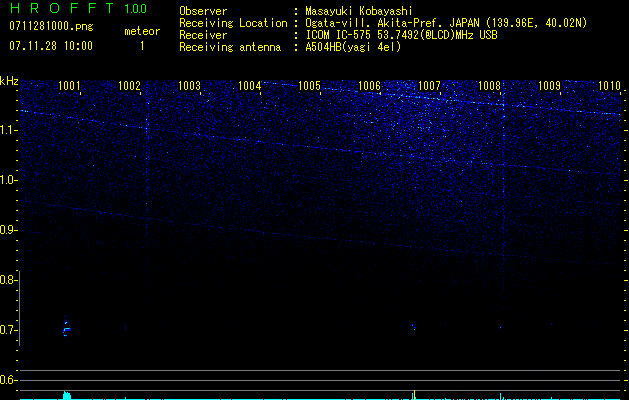
Task: Click the 1003 time axis marker
Action: 189,86
